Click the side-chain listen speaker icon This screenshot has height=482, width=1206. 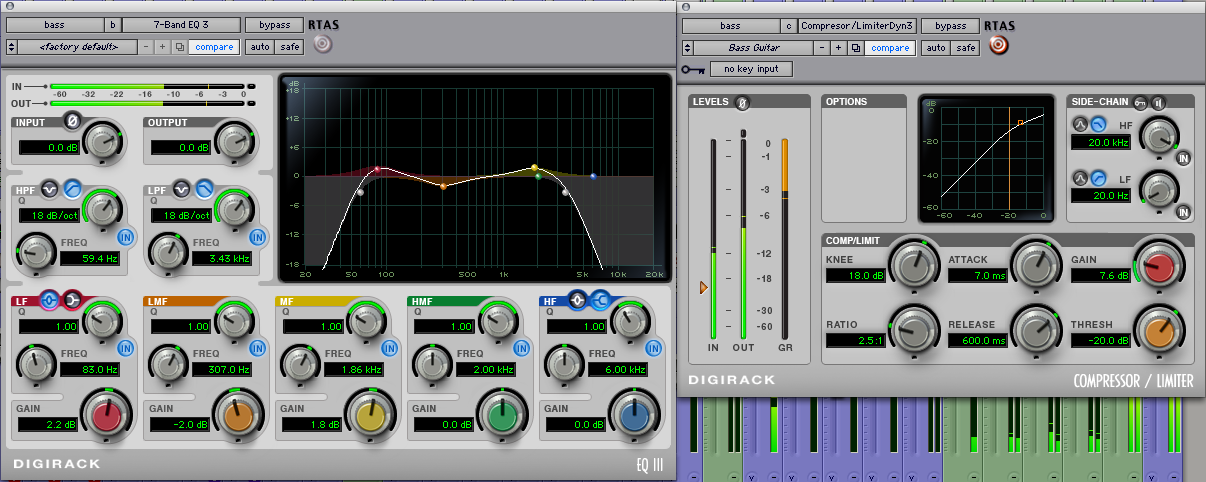tap(1158, 101)
